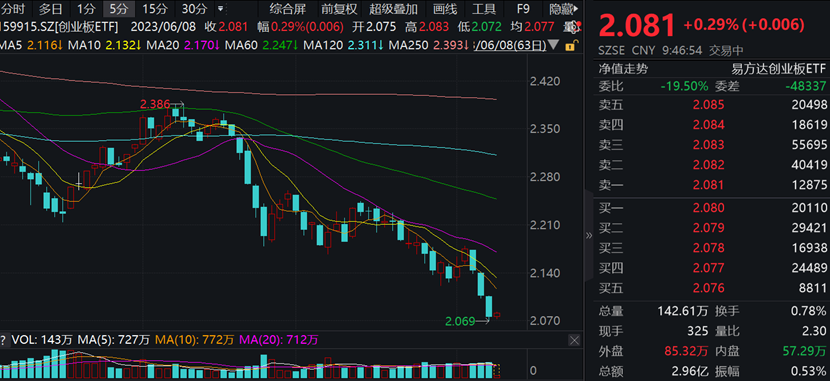Viewport: 830px width, 381px height.
Task: Select the VOL: 143万 volume label
Action: pos(42,339)
